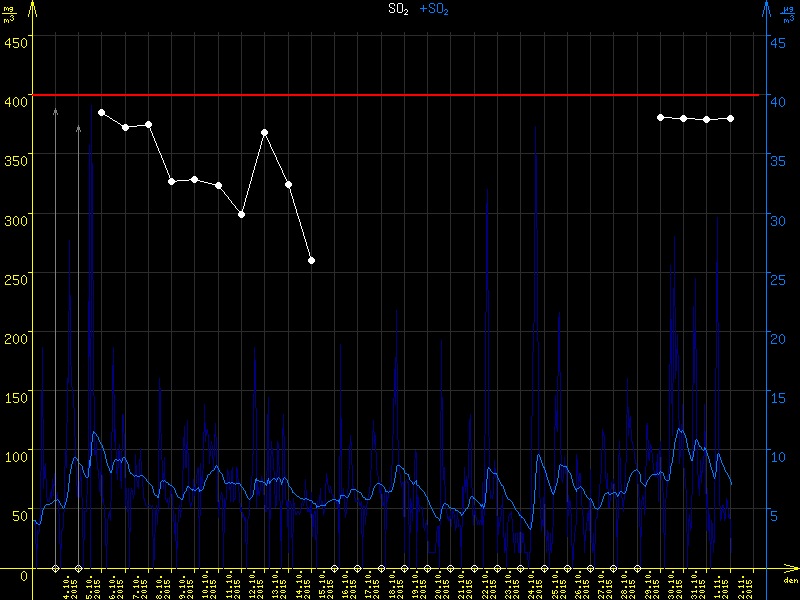800x600 pixels.
Task: Click the yellow circle marker at 4.10.2015
Action: 56,569
